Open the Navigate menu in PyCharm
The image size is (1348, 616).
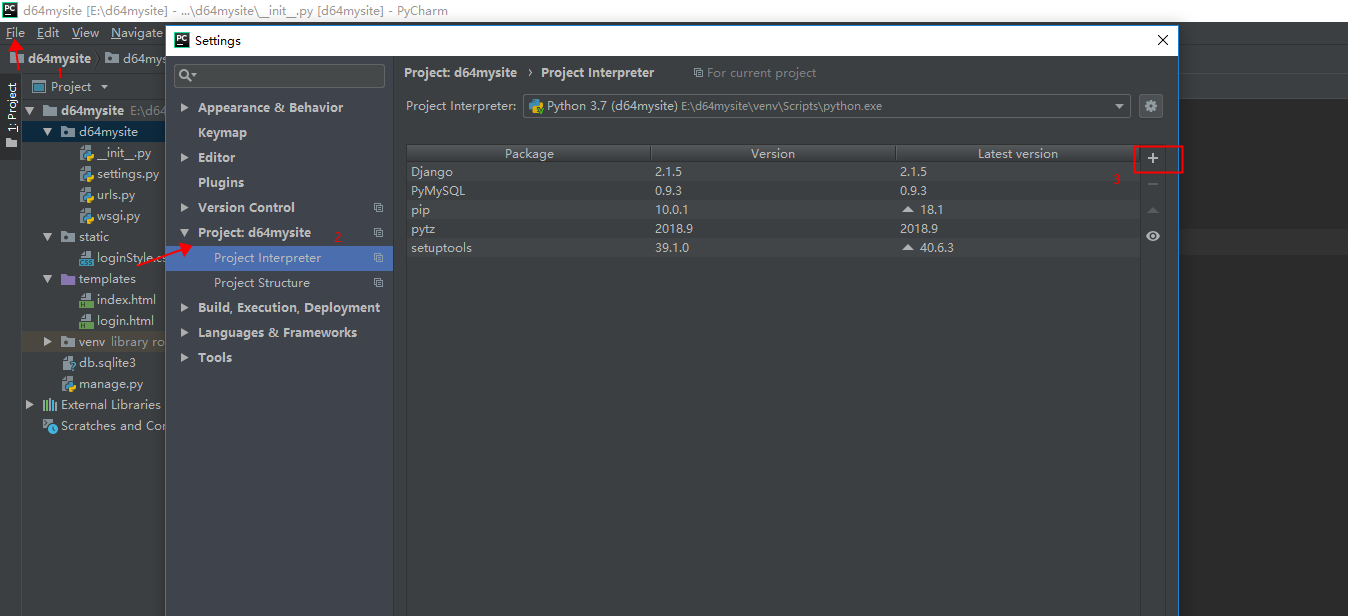tap(137, 33)
